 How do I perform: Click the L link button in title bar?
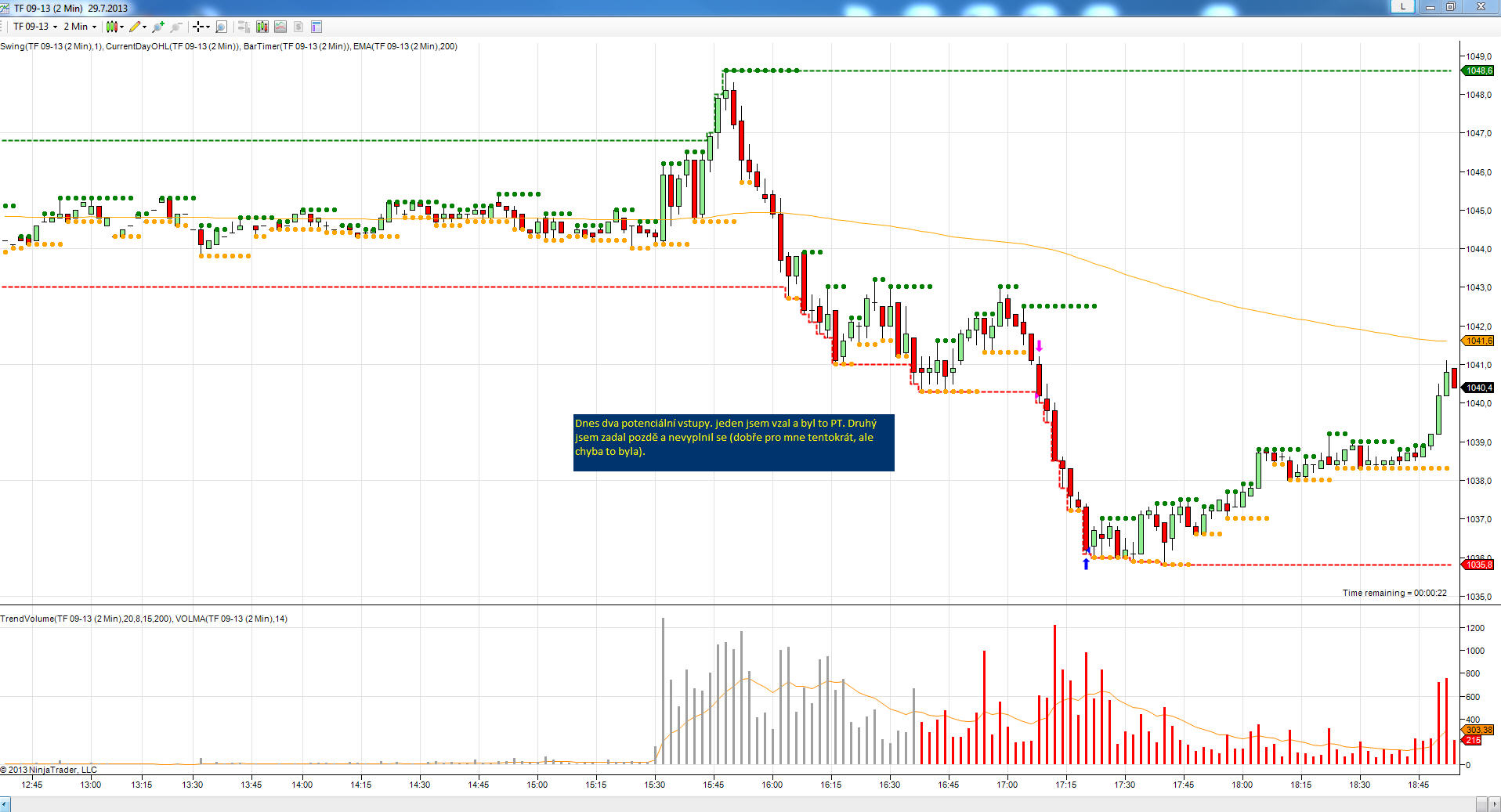click(1402, 6)
